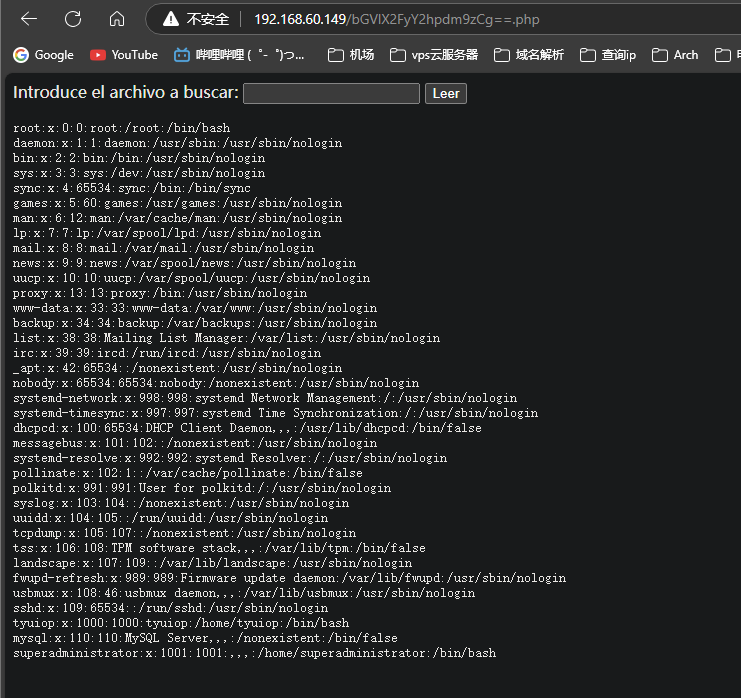Open the Google bookmark
The height and width of the screenshot is (698, 741).
point(43,55)
